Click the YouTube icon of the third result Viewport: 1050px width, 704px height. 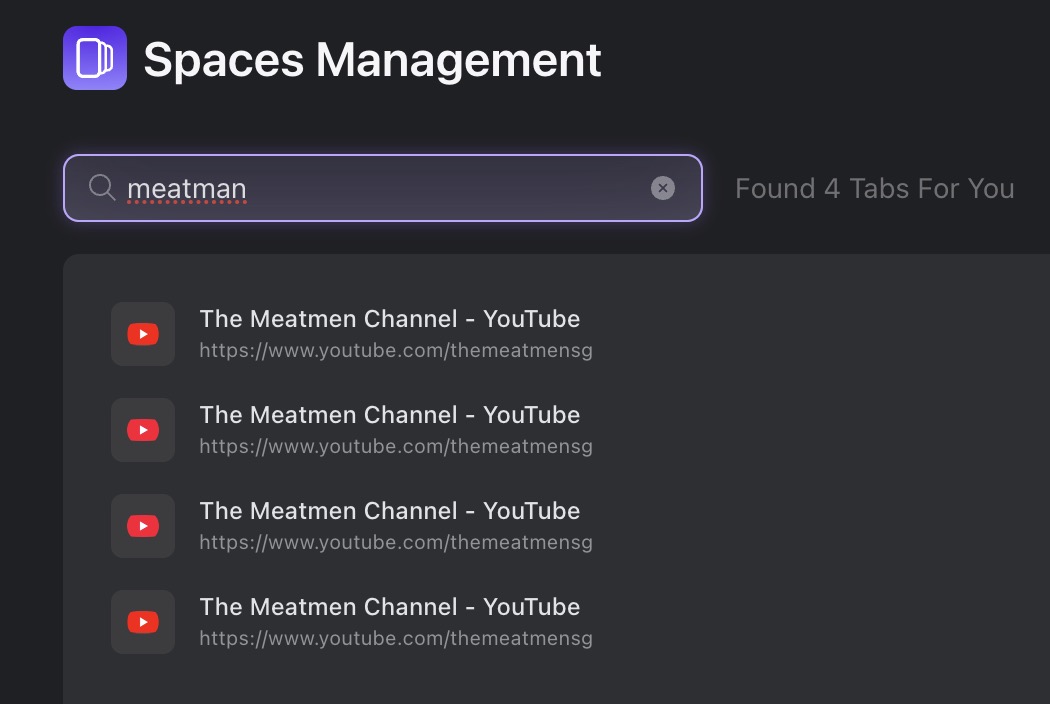143,526
